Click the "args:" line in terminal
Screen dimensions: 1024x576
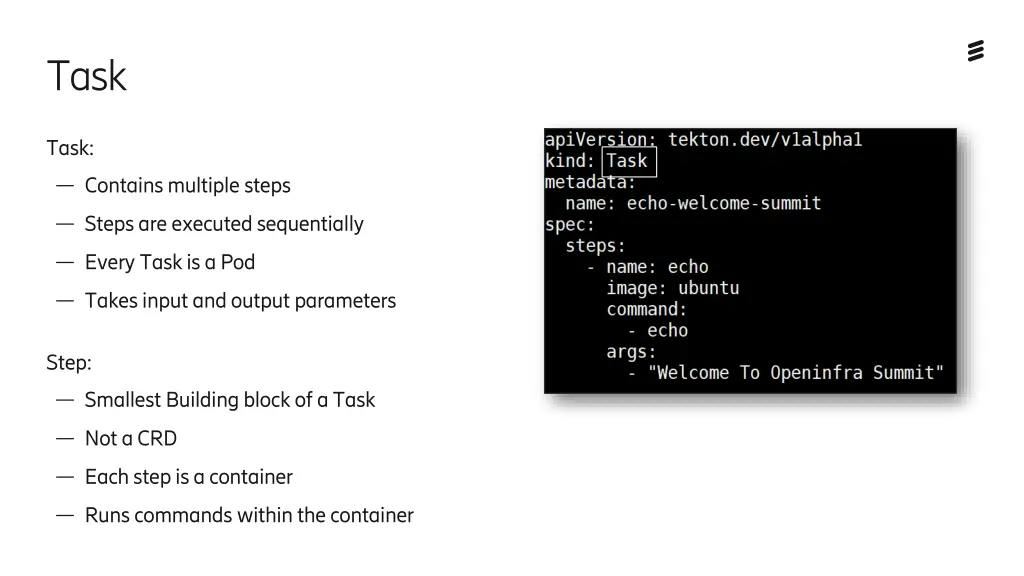click(x=631, y=352)
